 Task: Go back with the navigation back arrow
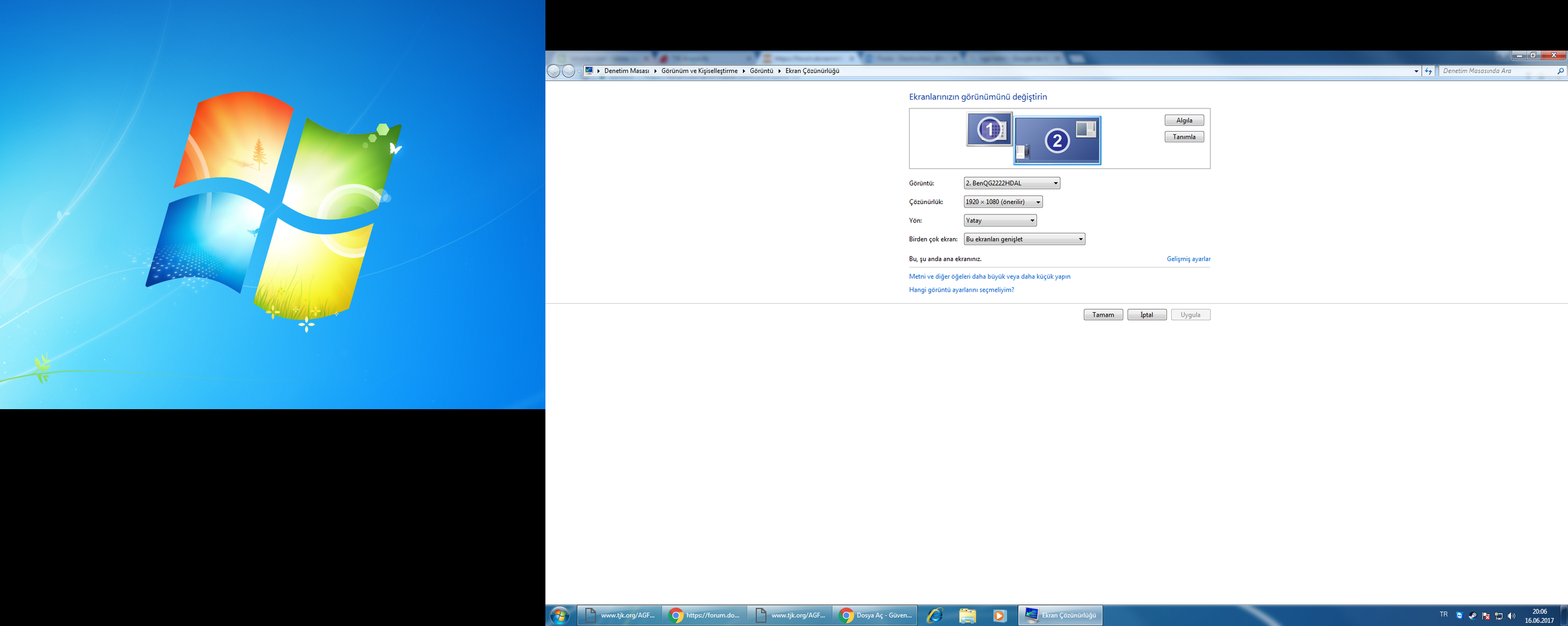pos(553,71)
